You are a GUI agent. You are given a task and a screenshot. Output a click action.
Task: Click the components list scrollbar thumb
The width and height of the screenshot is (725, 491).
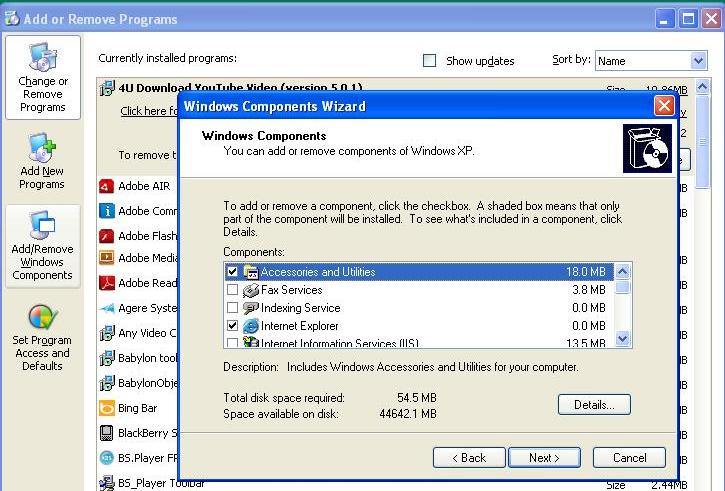pyautogui.click(x=622, y=287)
